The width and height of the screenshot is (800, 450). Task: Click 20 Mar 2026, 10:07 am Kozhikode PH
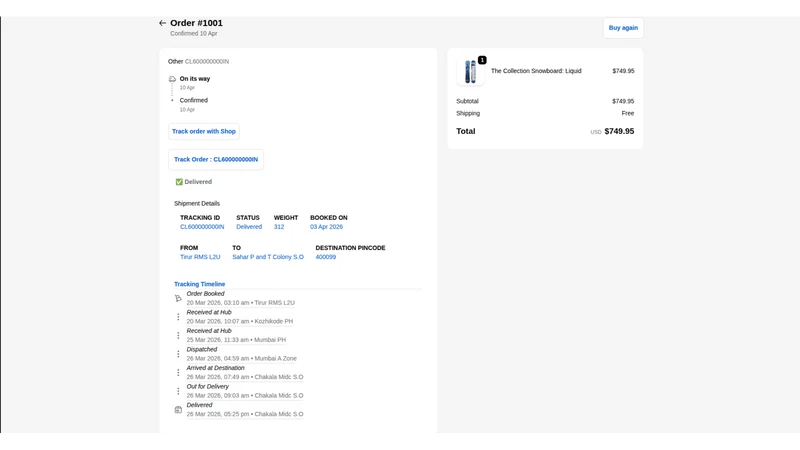[x=240, y=321]
